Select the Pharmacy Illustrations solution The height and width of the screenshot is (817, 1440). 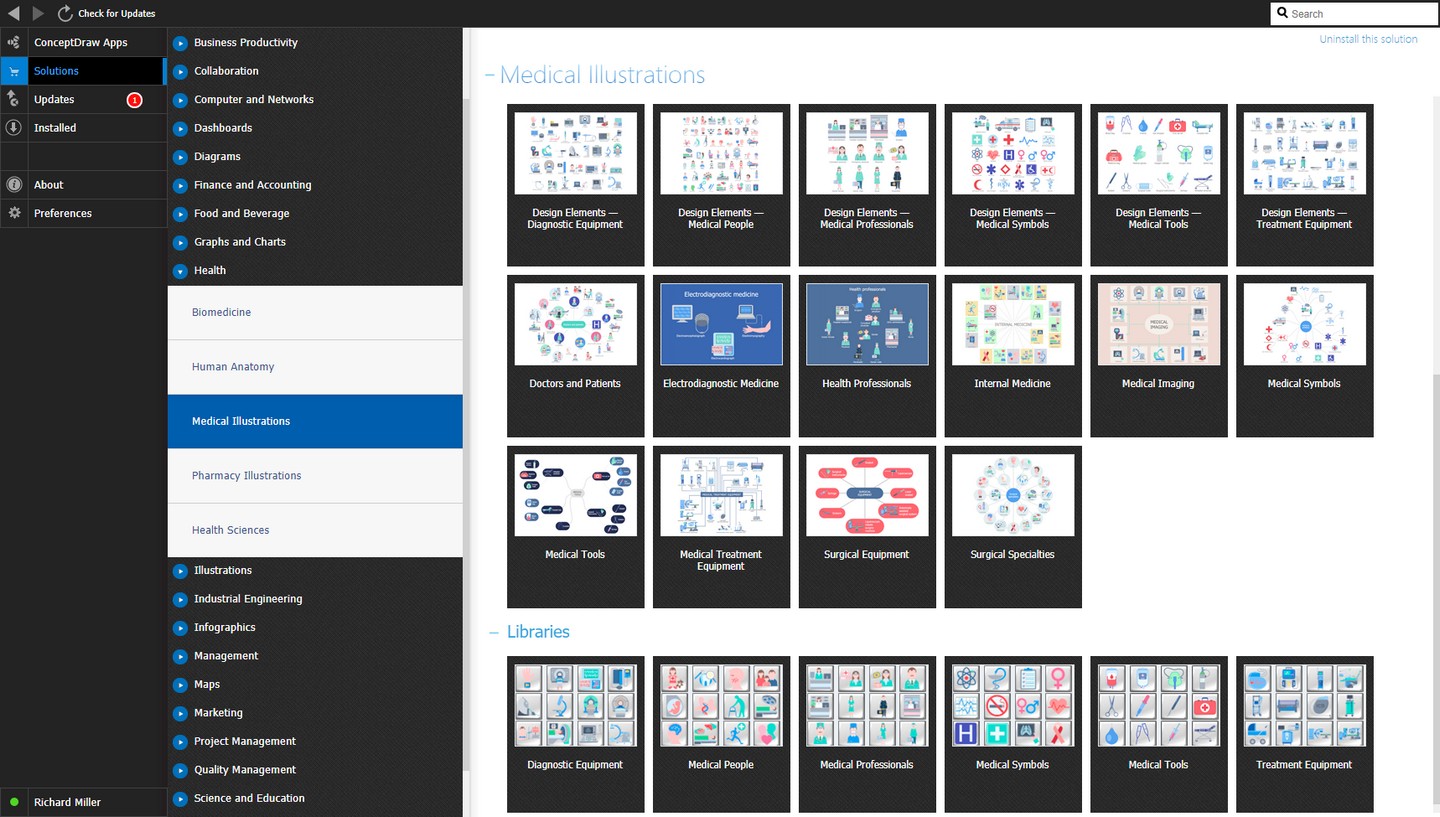315,476
